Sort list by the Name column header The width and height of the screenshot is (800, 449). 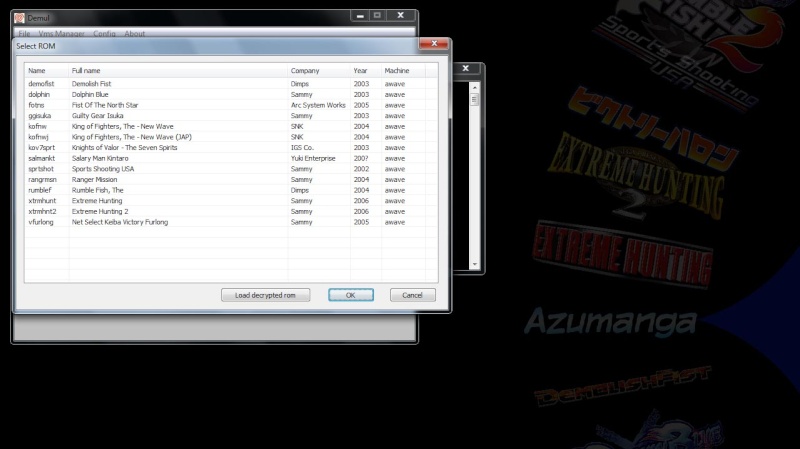click(x=46, y=70)
